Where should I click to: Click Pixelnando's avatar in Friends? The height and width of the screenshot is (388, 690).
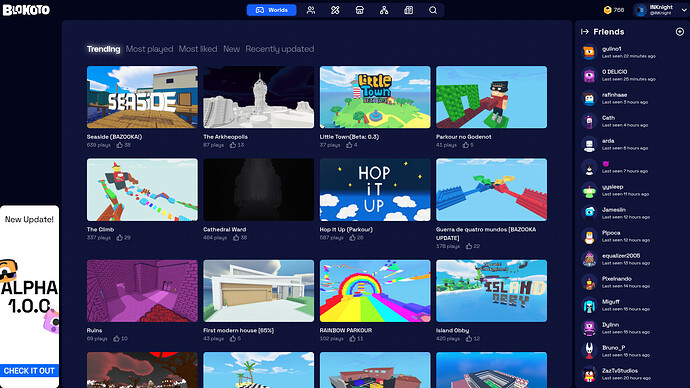[589, 282]
